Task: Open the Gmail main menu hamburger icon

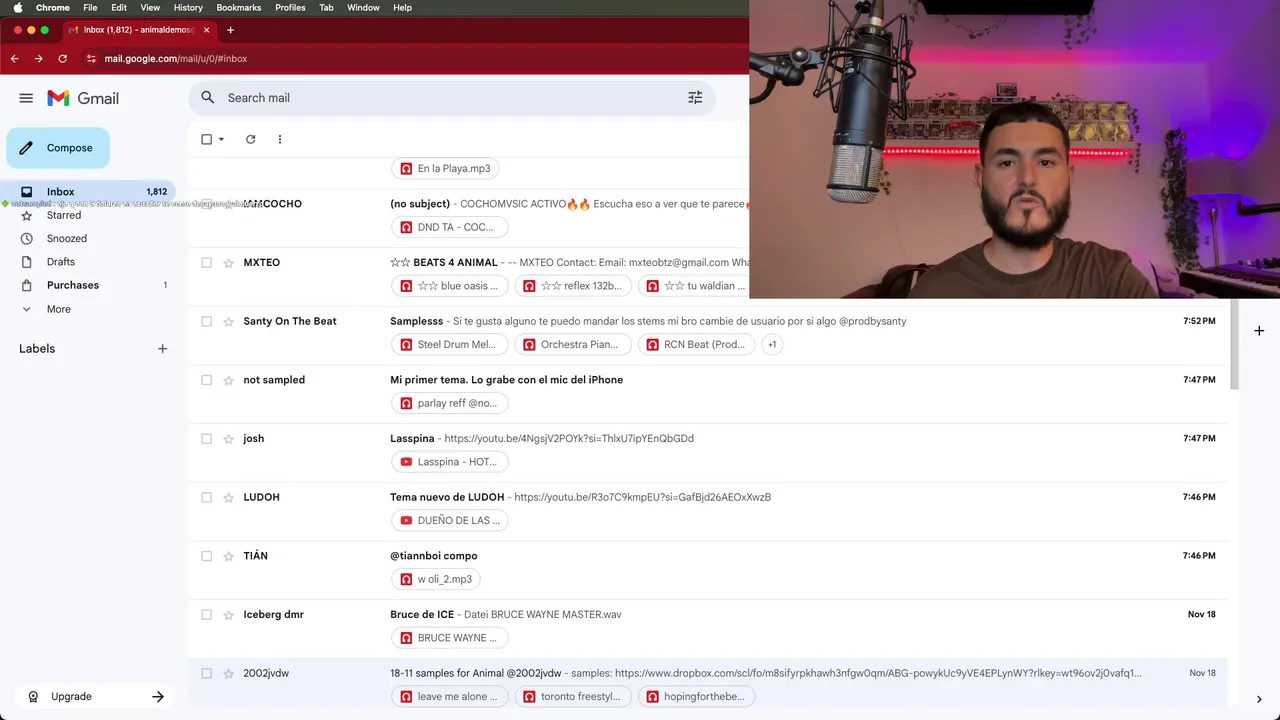Action: (26, 98)
